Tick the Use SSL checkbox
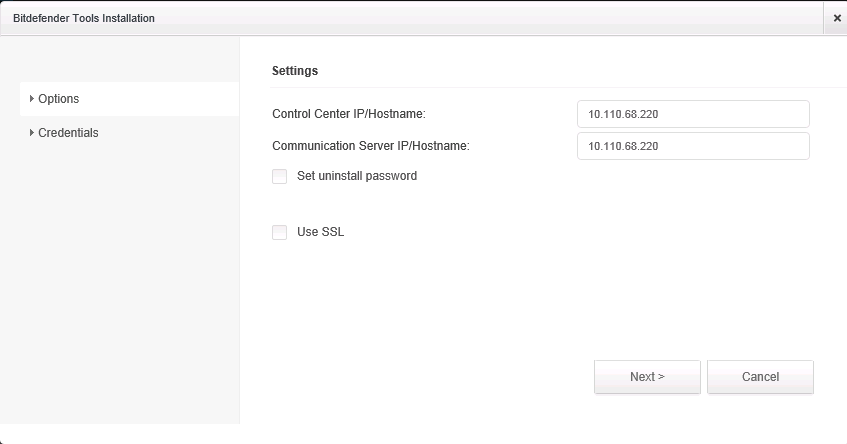This screenshot has height=444, width=847. click(279, 232)
